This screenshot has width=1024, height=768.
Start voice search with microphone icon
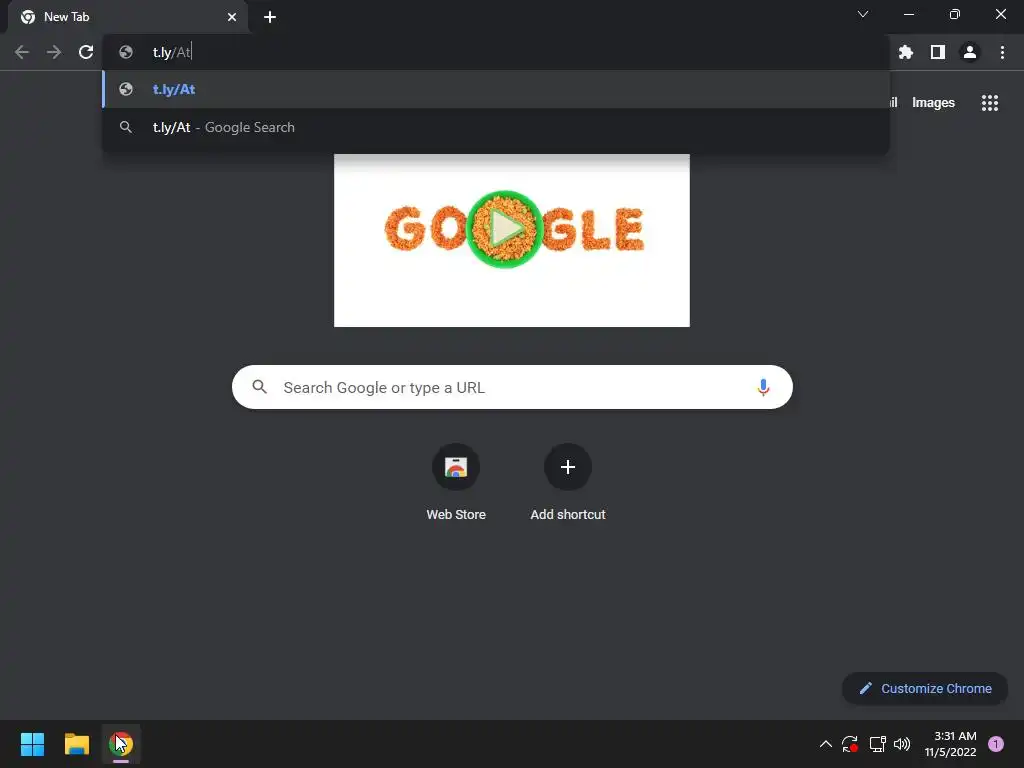pos(763,387)
